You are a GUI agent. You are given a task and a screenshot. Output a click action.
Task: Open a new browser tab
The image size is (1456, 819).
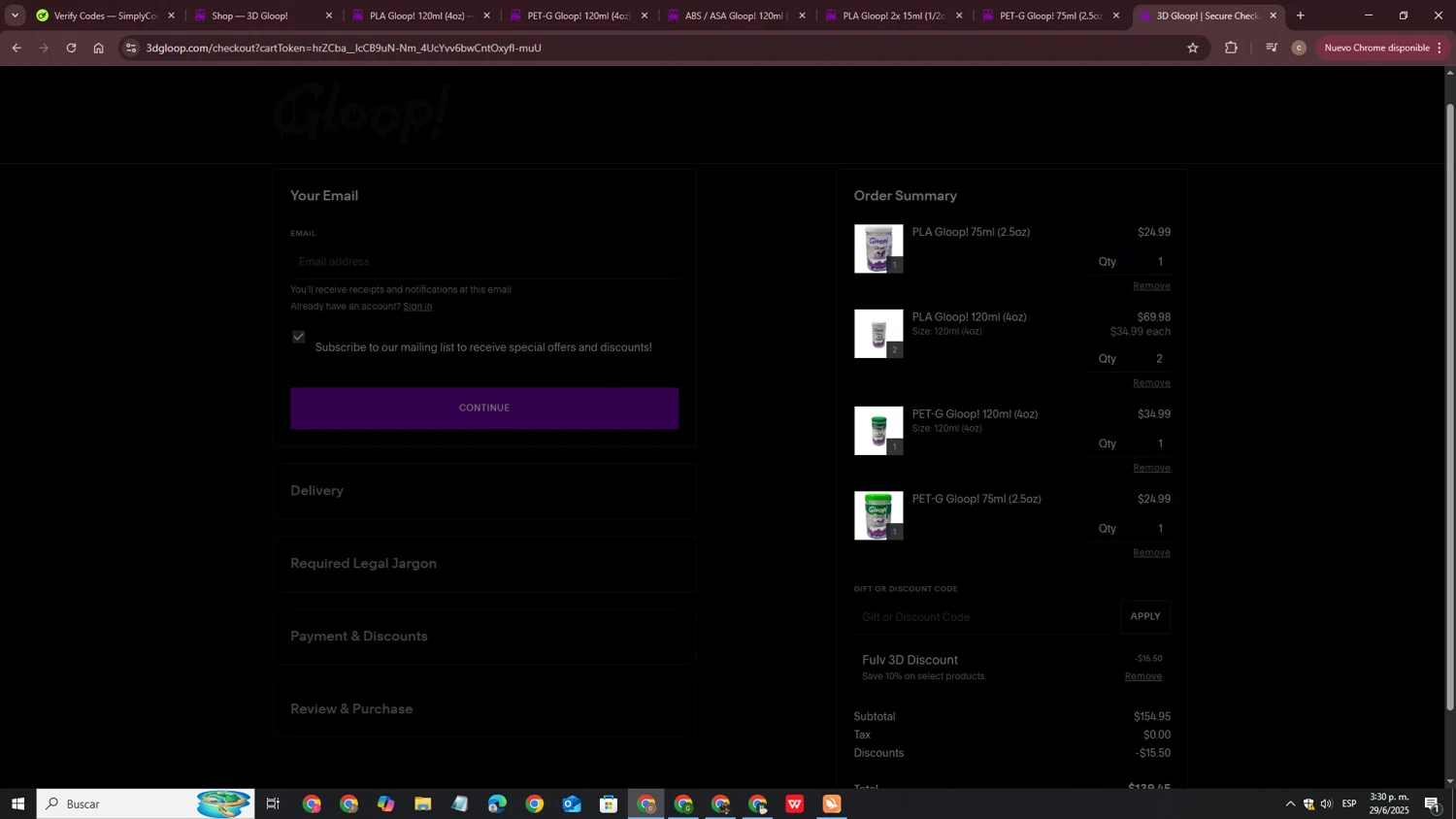pyautogui.click(x=1301, y=16)
